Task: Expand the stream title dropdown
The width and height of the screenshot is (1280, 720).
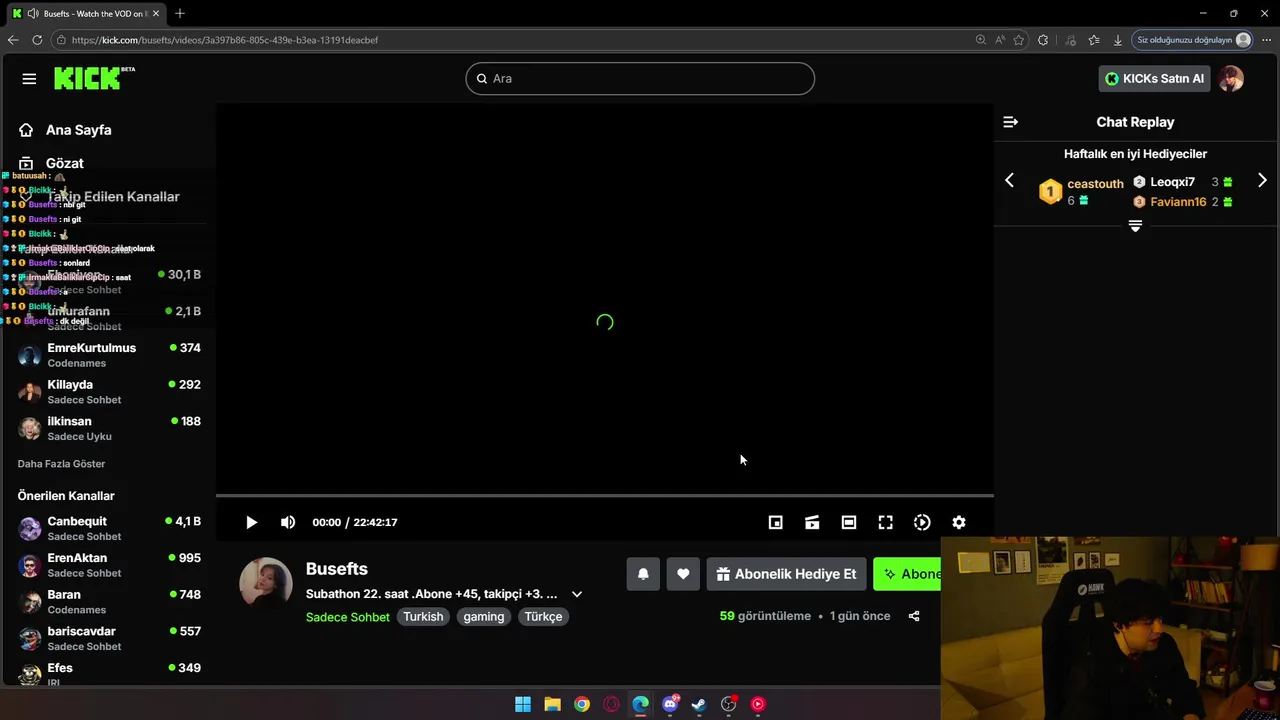Action: [x=577, y=594]
